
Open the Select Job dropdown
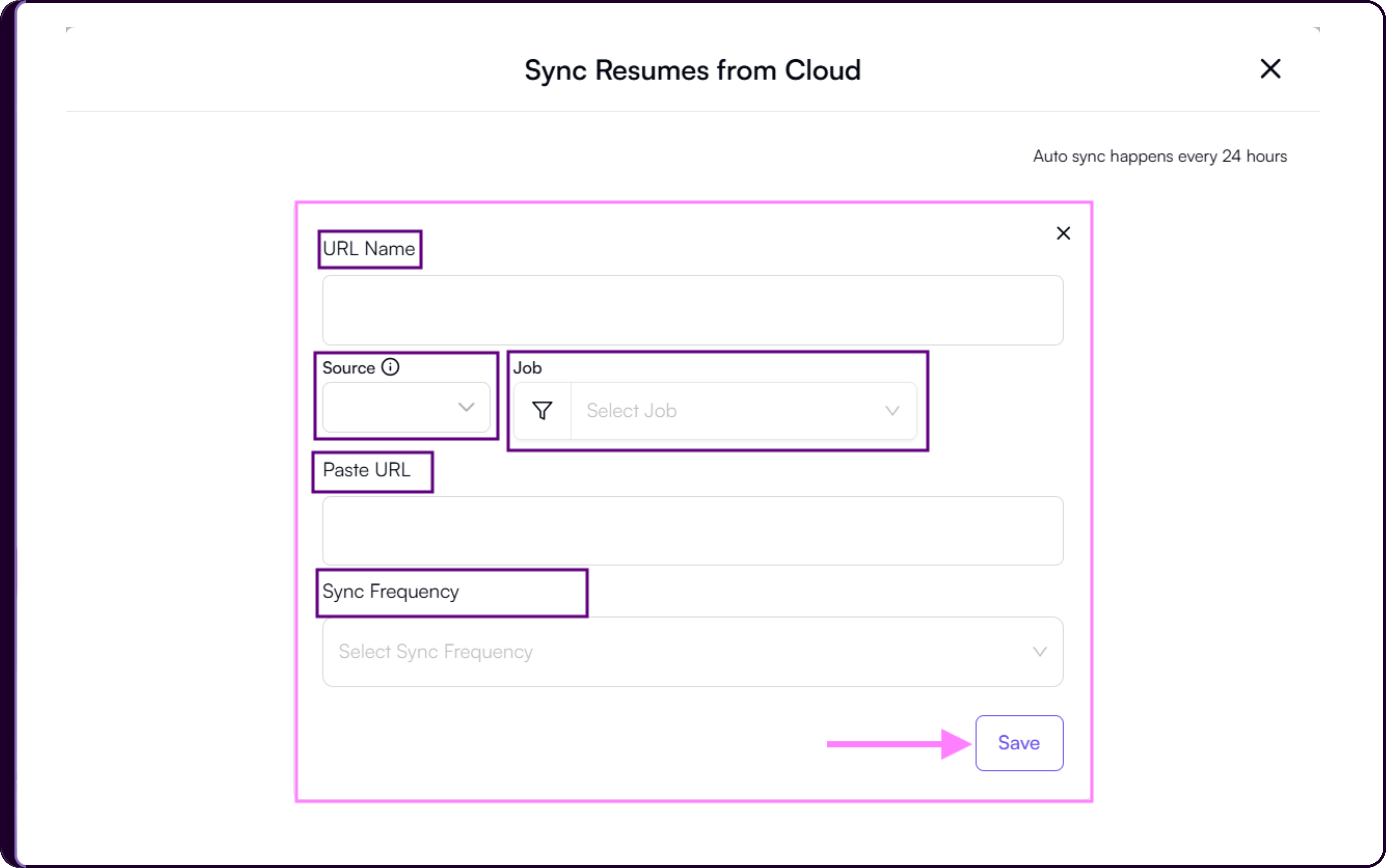pos(743,411)
